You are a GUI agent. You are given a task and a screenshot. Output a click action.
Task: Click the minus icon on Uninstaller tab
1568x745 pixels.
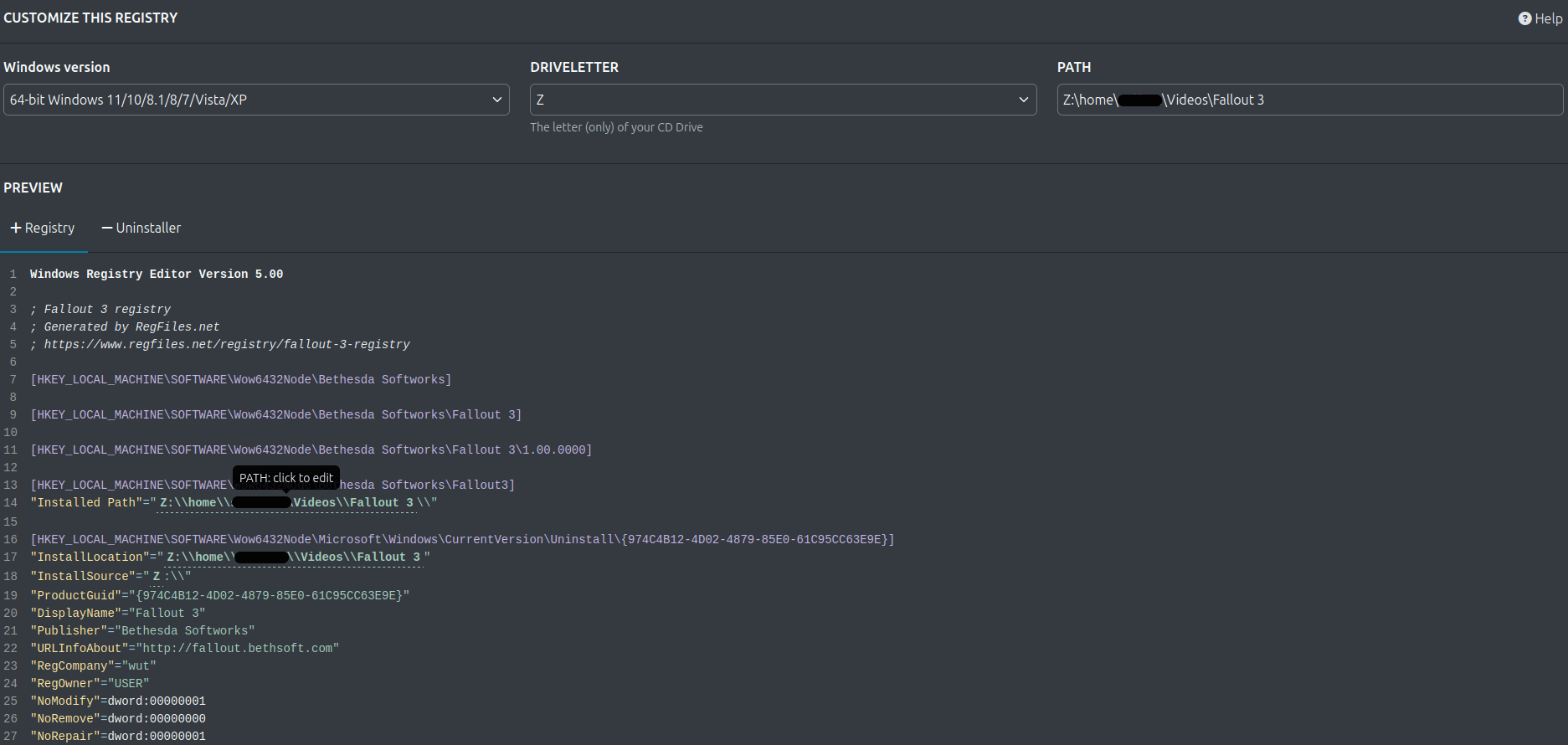click(107, 228)
